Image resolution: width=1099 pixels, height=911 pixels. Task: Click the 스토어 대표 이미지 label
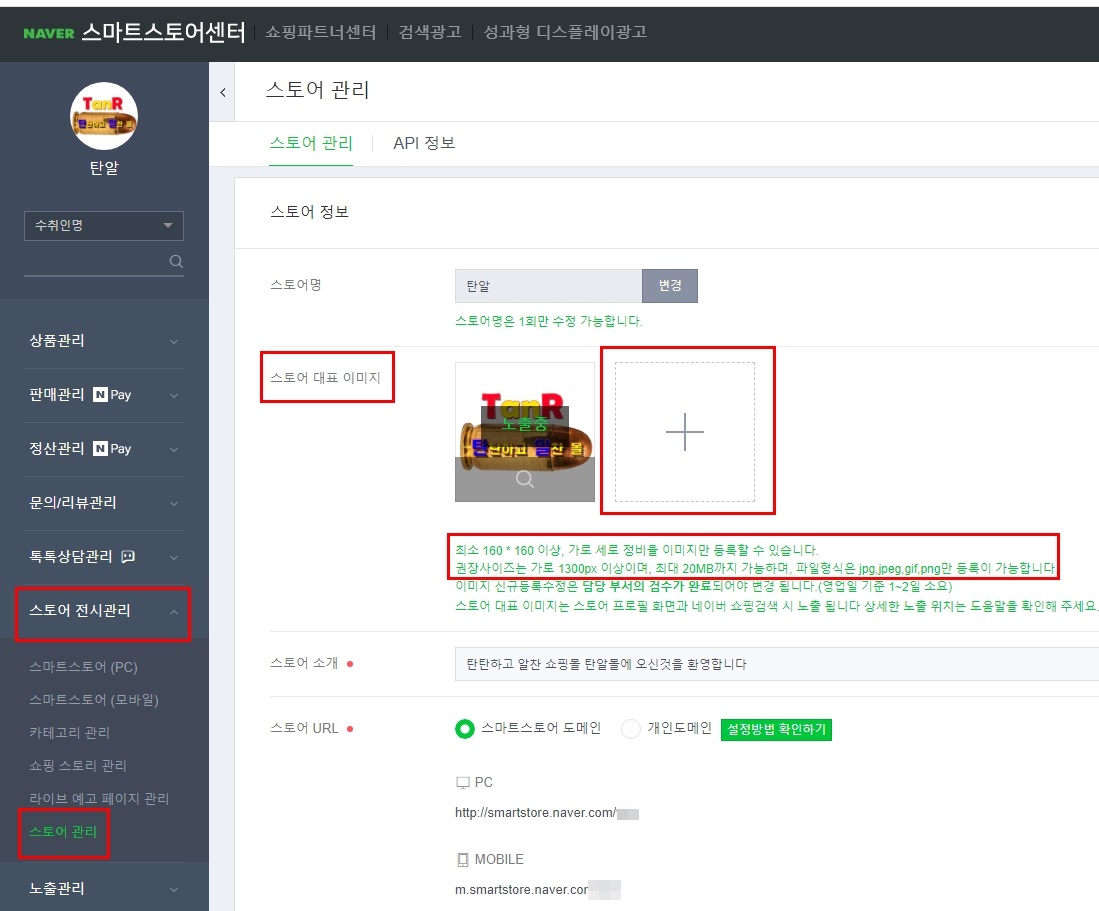(325, 378)
